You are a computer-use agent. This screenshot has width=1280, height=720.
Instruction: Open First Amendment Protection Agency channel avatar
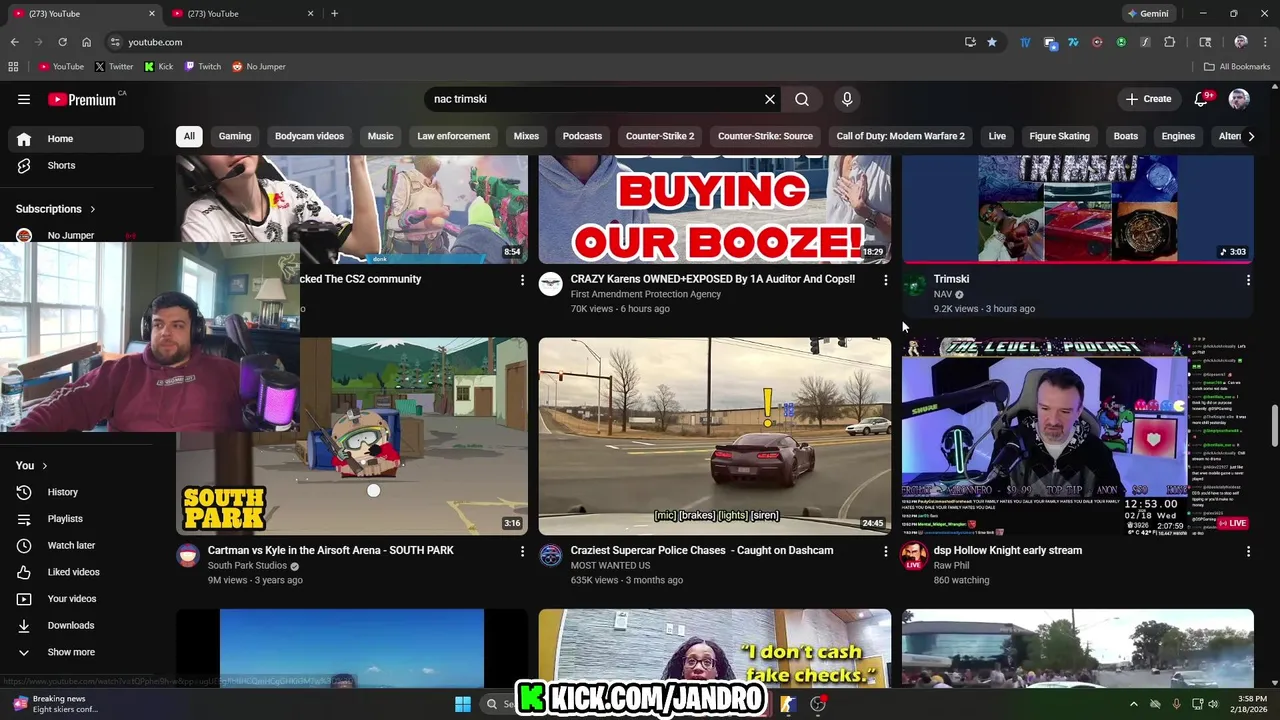(551, 285)
